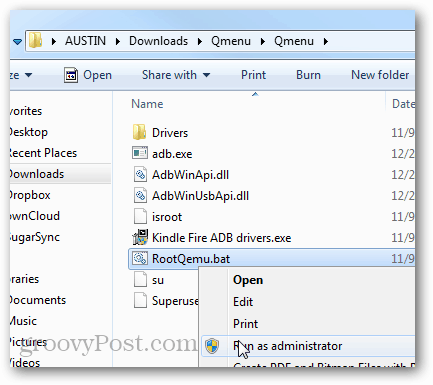Choose Edit in the context menu
Viewport: 433px width, 385px height.
pos(243,302)
